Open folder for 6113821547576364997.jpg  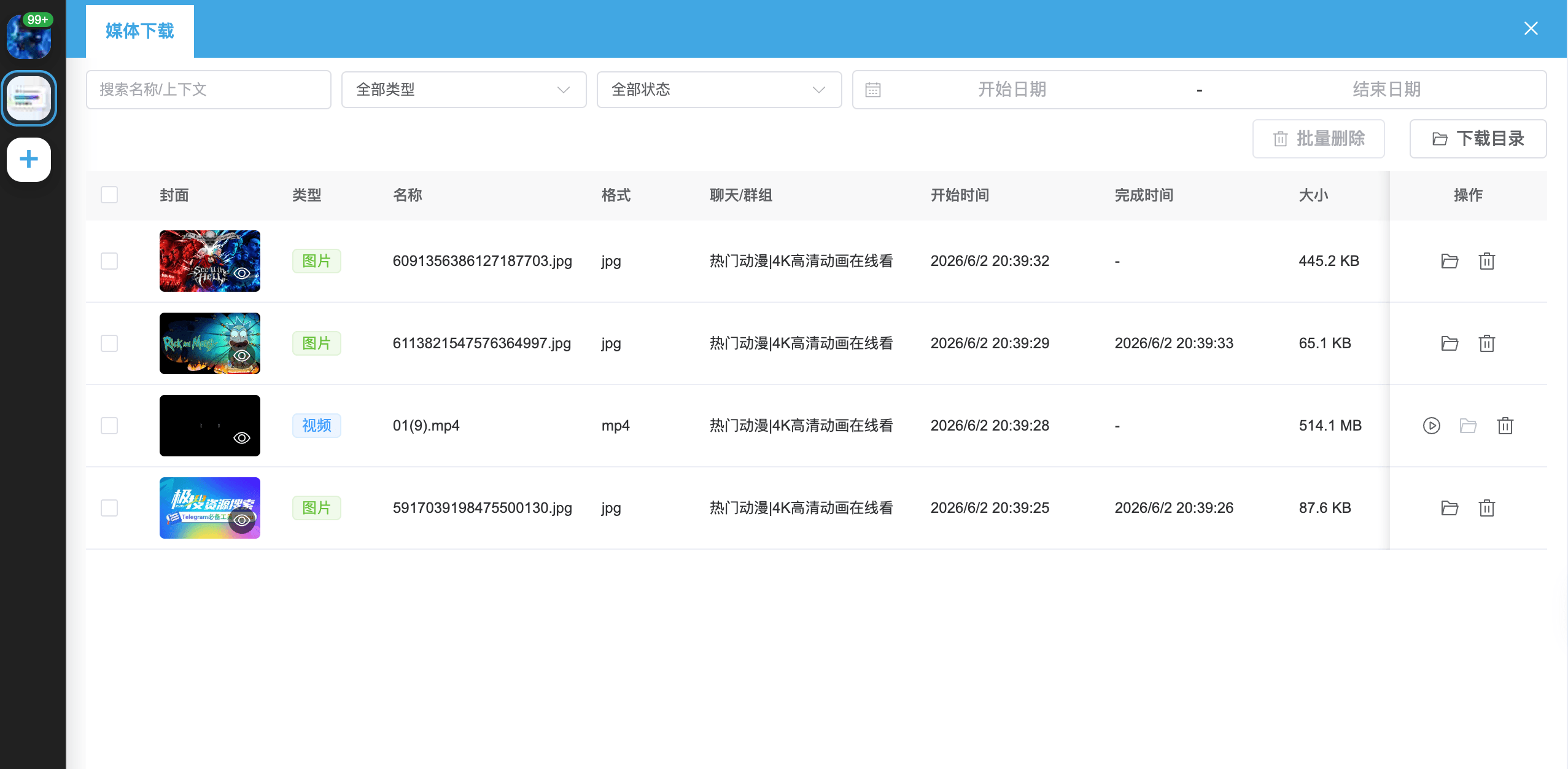coord(1450,343)
